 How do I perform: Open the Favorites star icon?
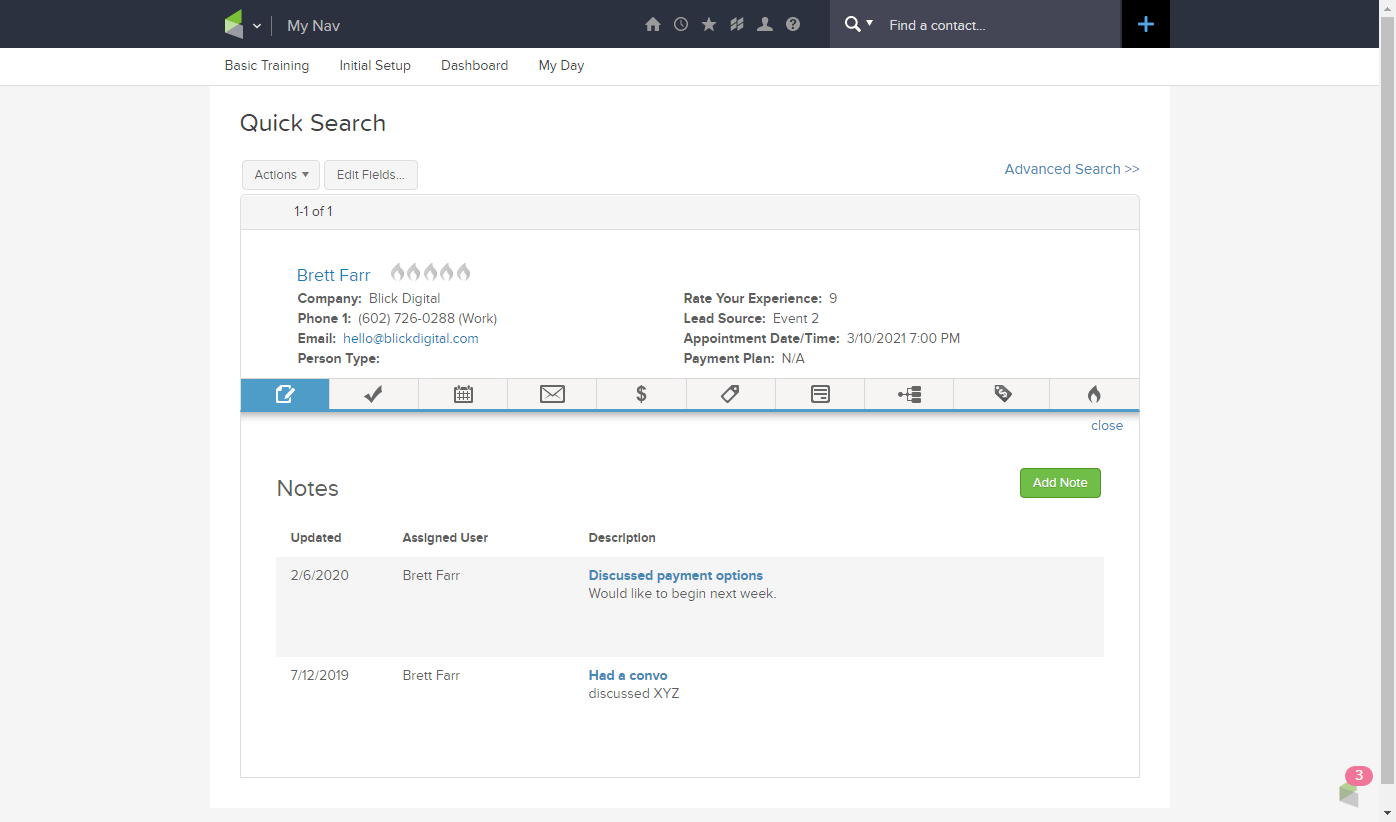pos(709,24)
